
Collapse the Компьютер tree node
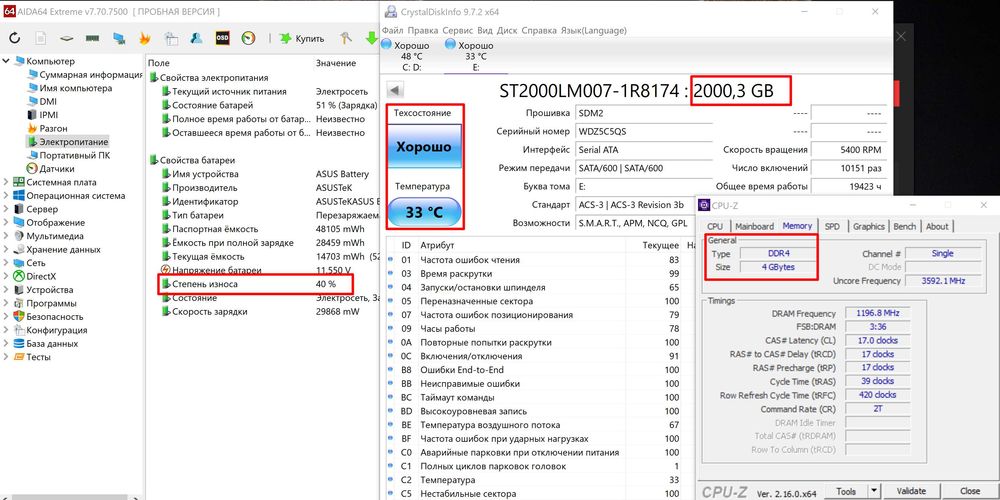pyautogui.click(x=6, y=61)
